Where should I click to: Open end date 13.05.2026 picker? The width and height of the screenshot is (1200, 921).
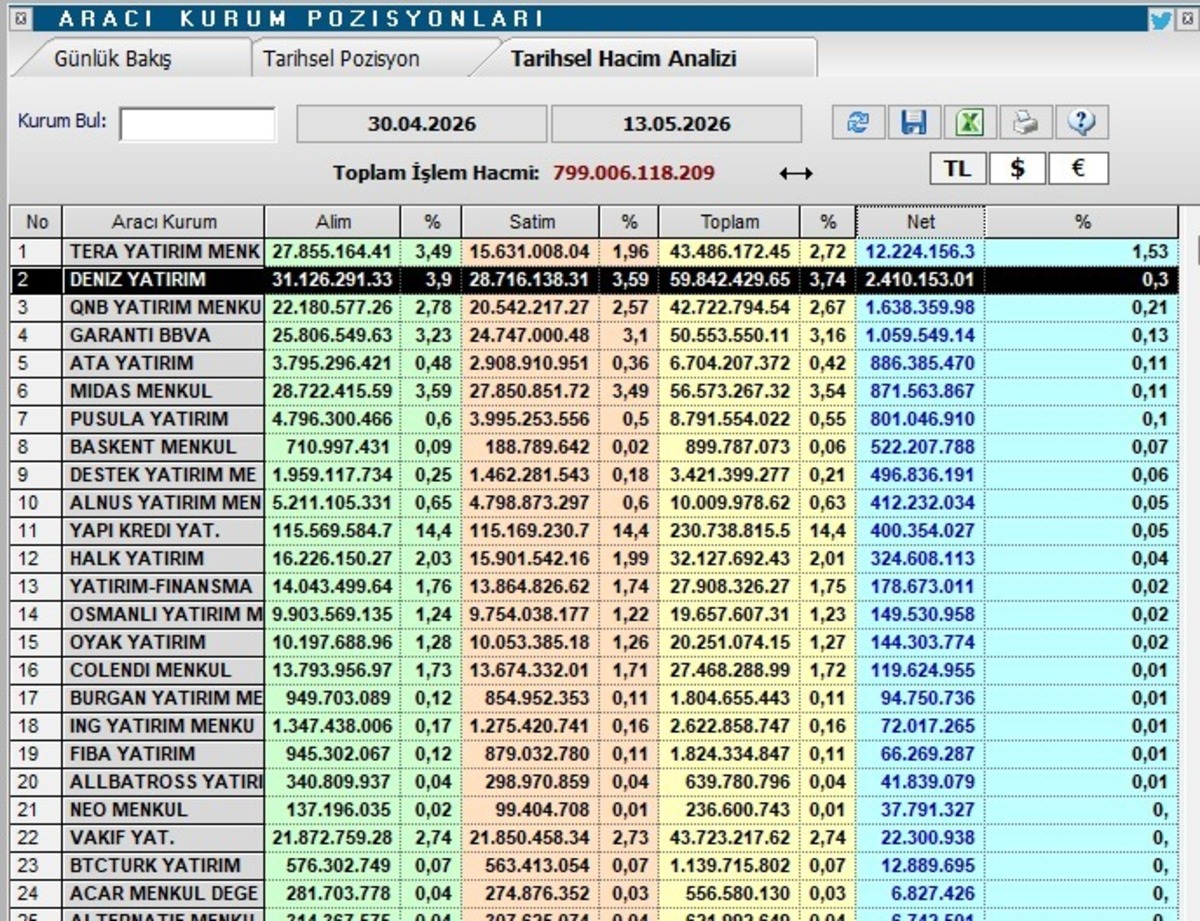click(676, 124)
